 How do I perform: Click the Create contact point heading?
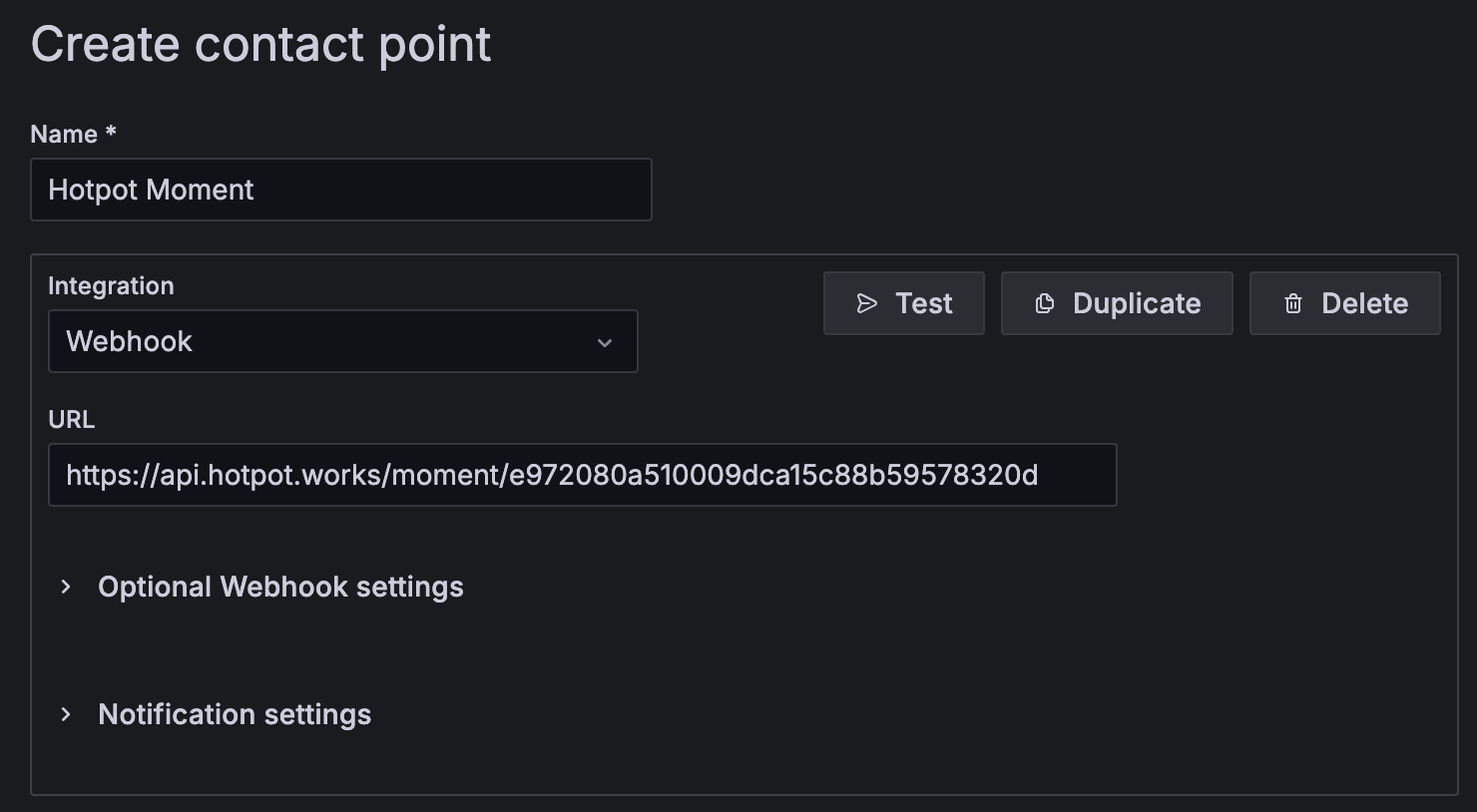pyautogui.click(x=260, y=44)
